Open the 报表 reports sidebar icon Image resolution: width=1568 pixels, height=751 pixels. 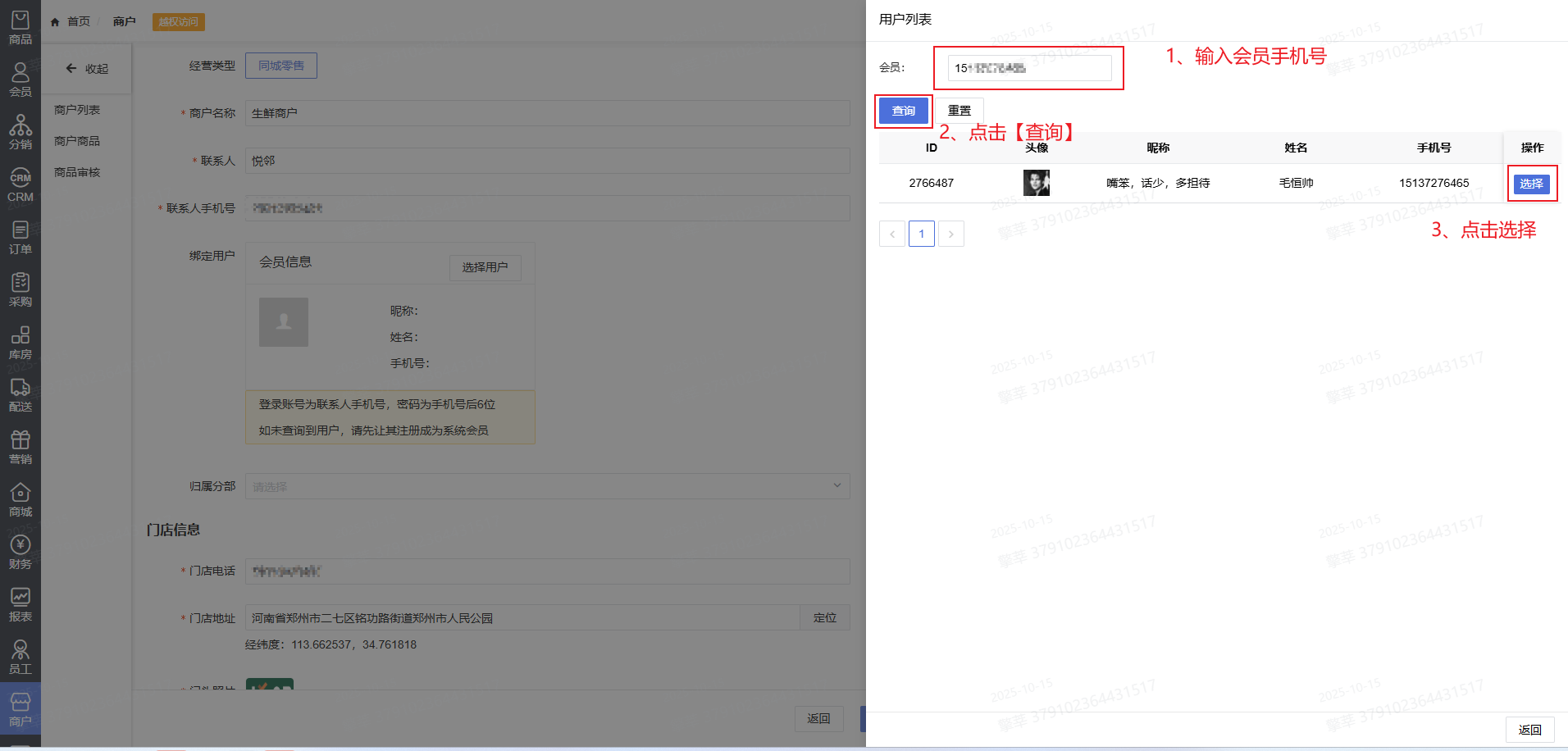(x=21, y=604)
